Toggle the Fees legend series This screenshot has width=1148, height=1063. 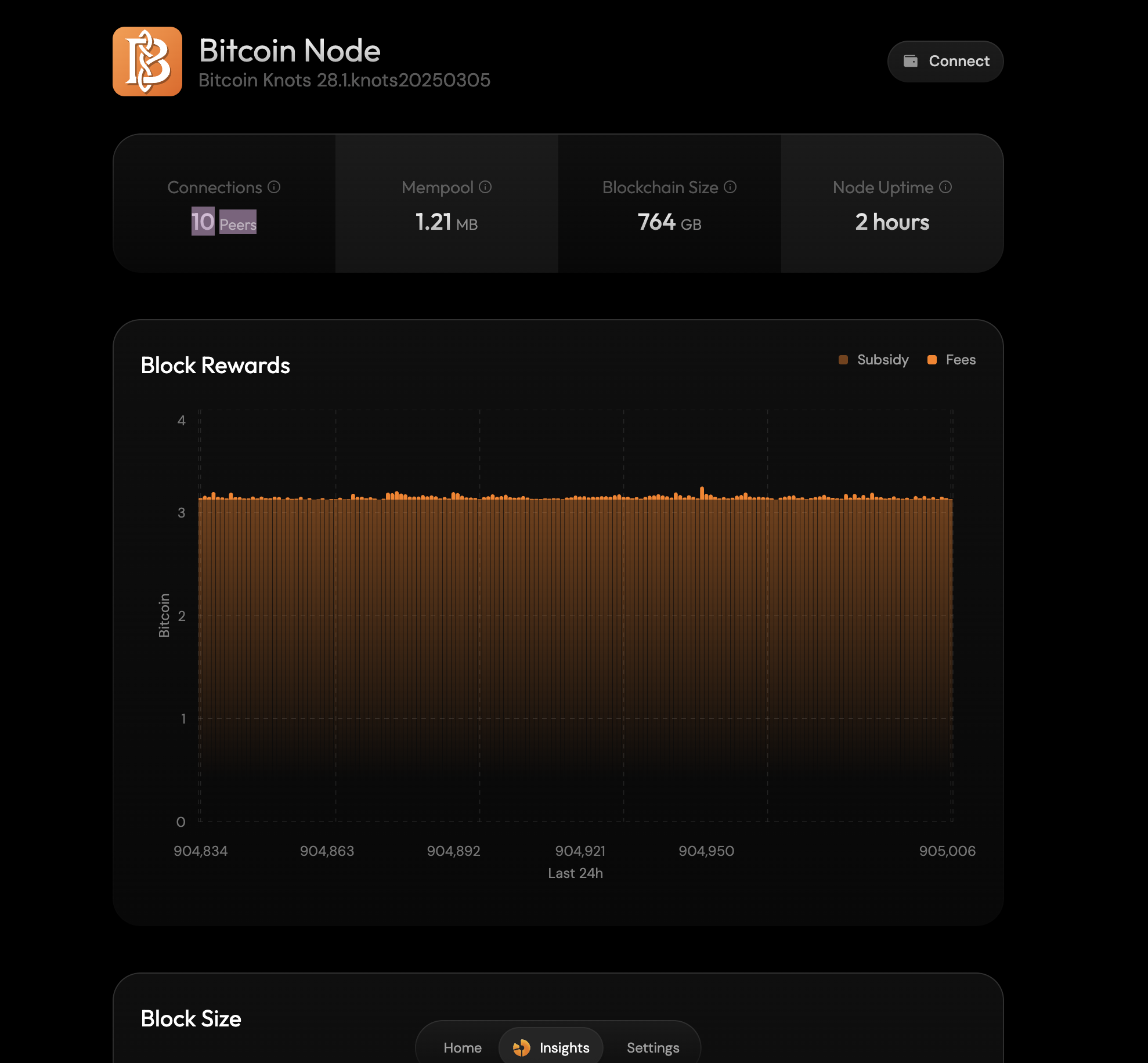(951, 360)
